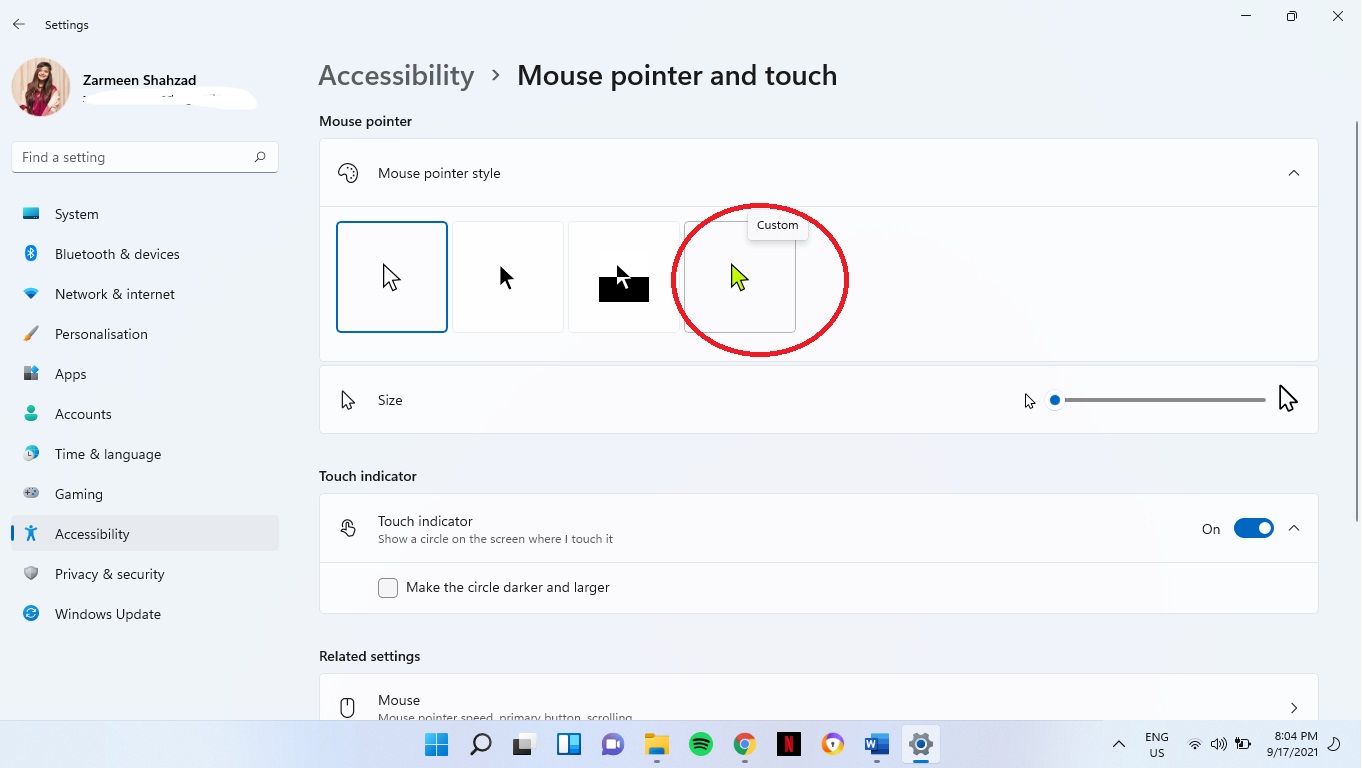Go to Windows Update settings
Screen dimensions: 1362x768
pyautogui.click(x=107, y=614)
